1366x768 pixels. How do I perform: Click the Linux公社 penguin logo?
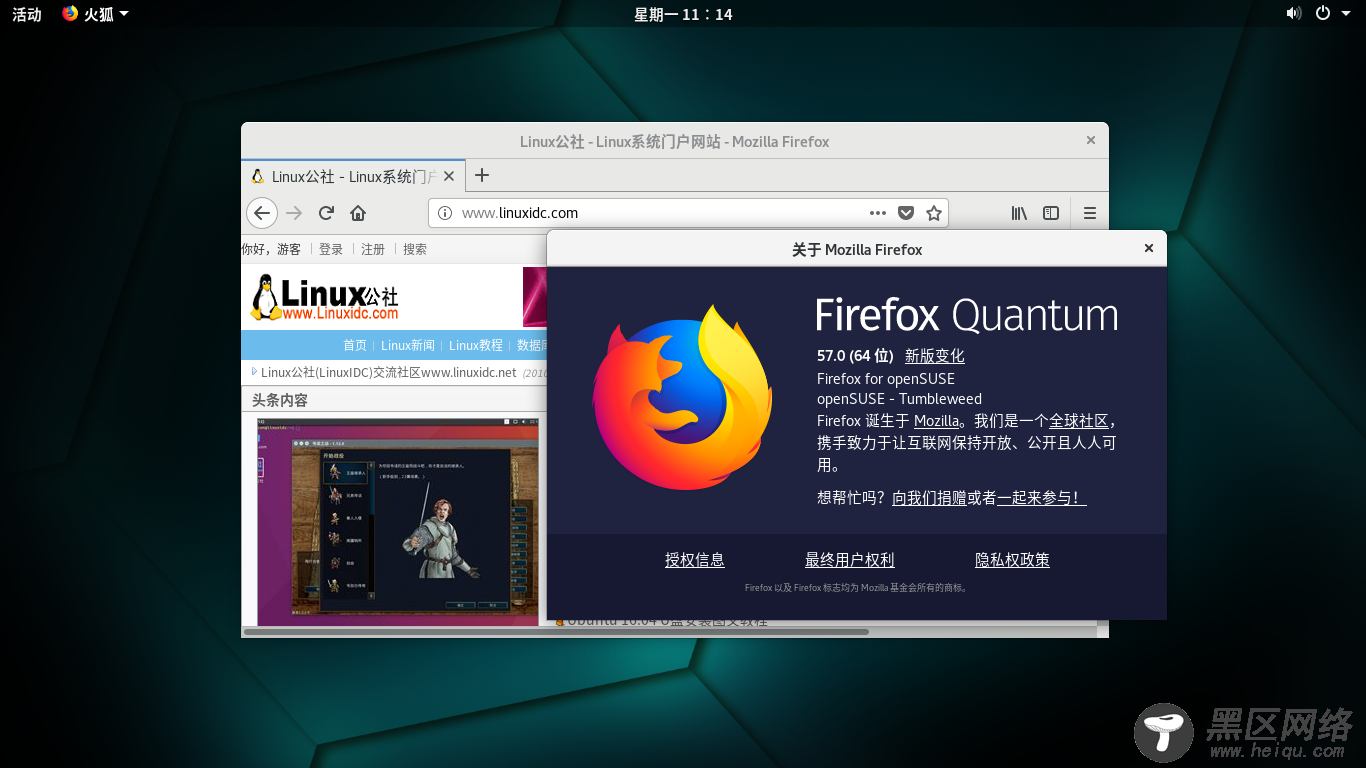click(324, 297)
